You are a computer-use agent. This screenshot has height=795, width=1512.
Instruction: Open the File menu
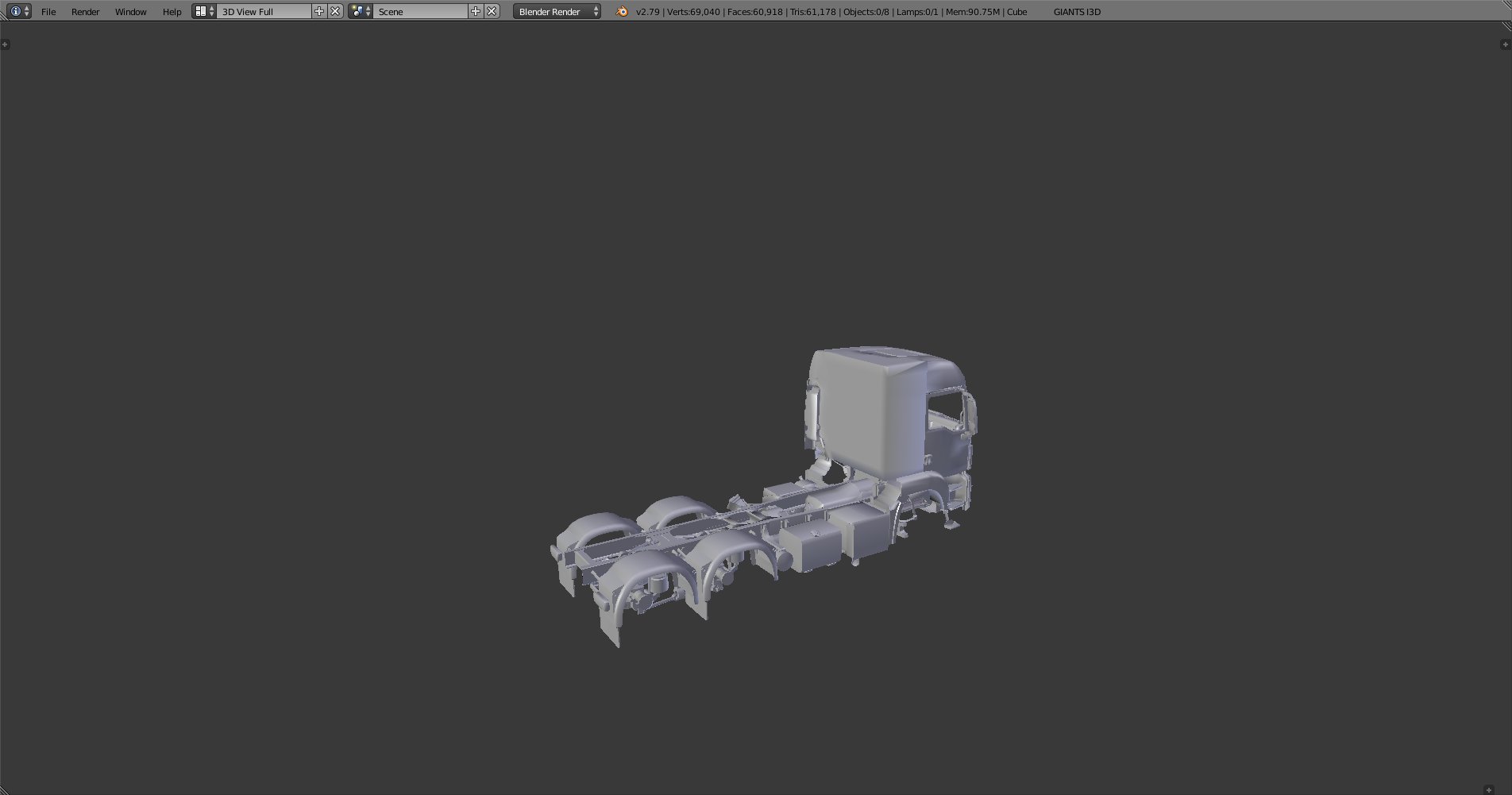[x=48, y=12]
